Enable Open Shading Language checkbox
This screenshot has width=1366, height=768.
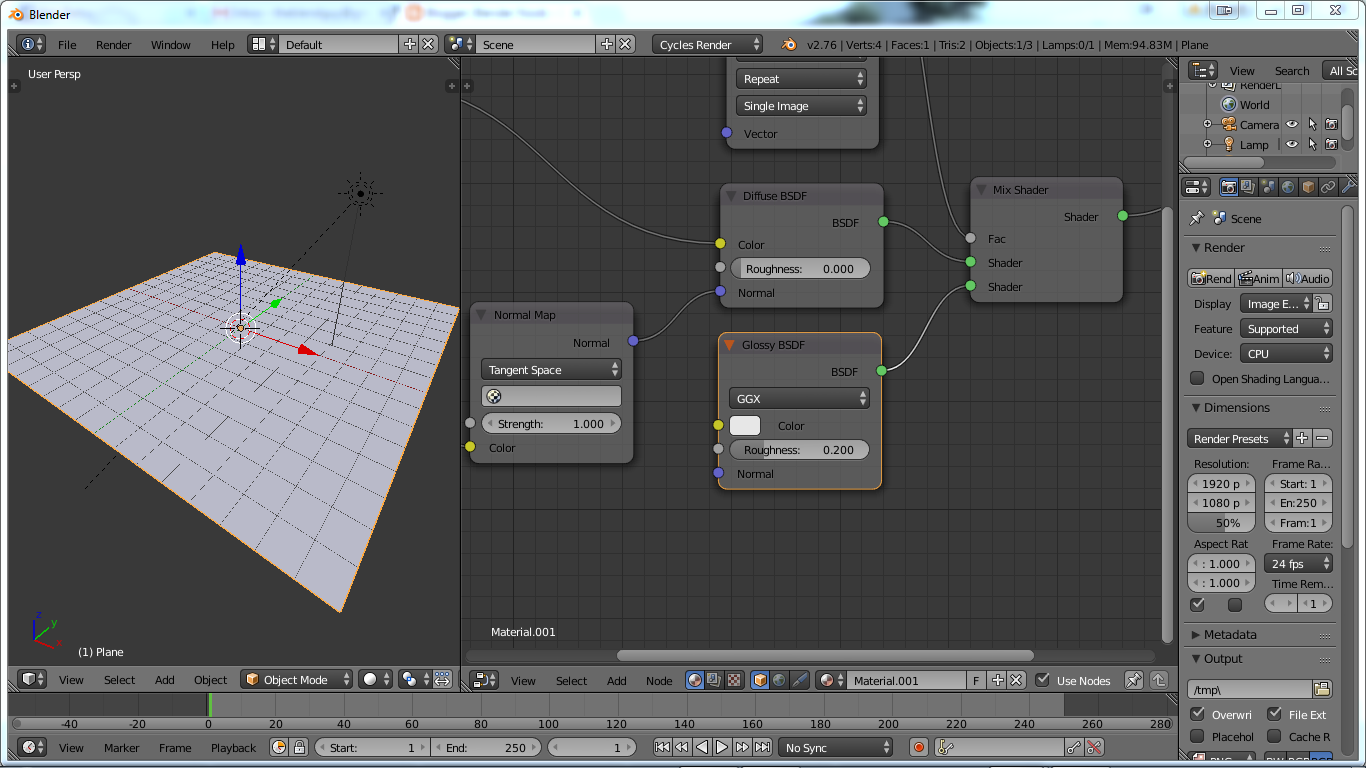coord(1197,379)
